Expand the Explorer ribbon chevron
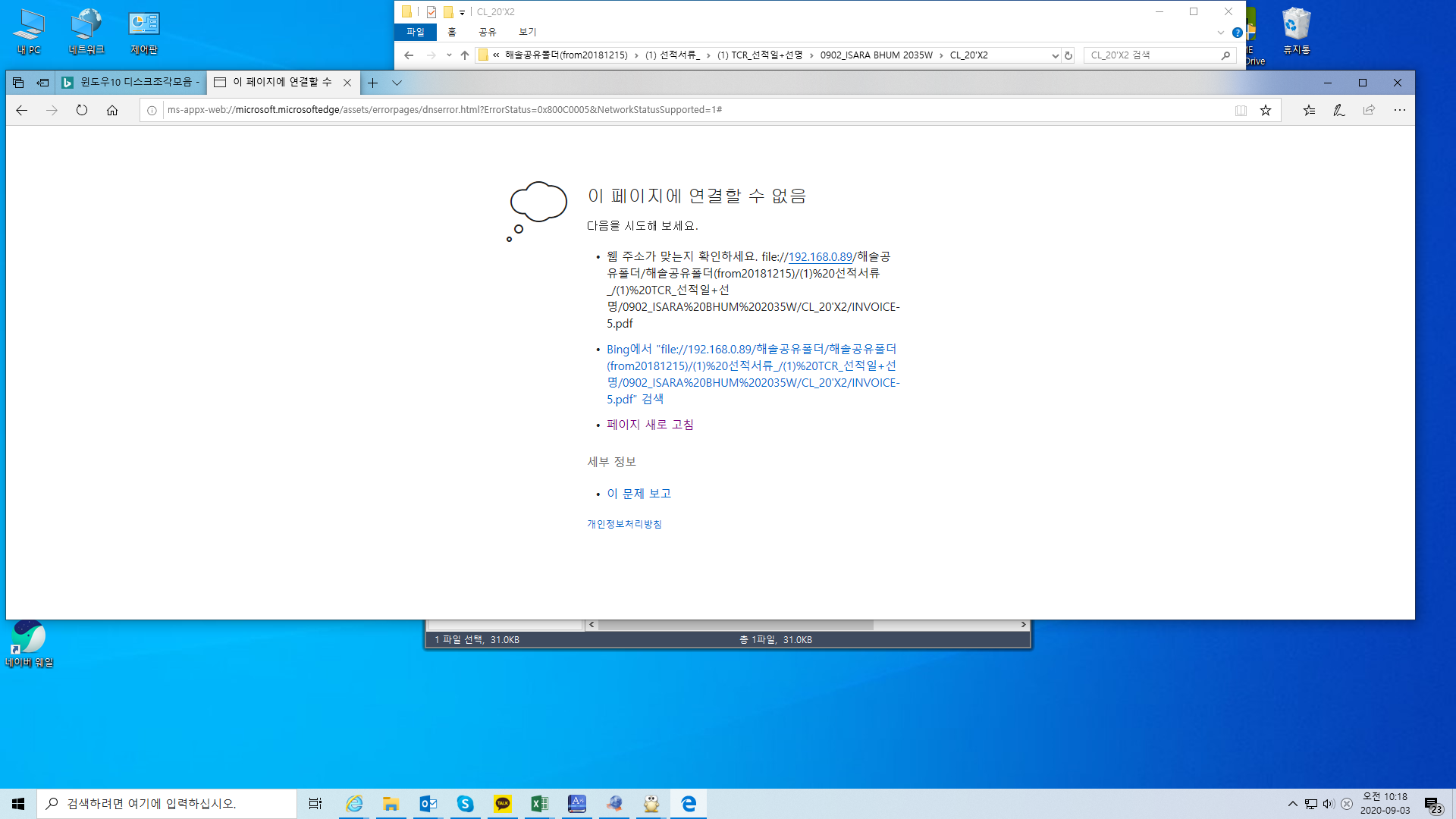The height and width of the screenshot is (819, 1456). (x=1220, y=33)
